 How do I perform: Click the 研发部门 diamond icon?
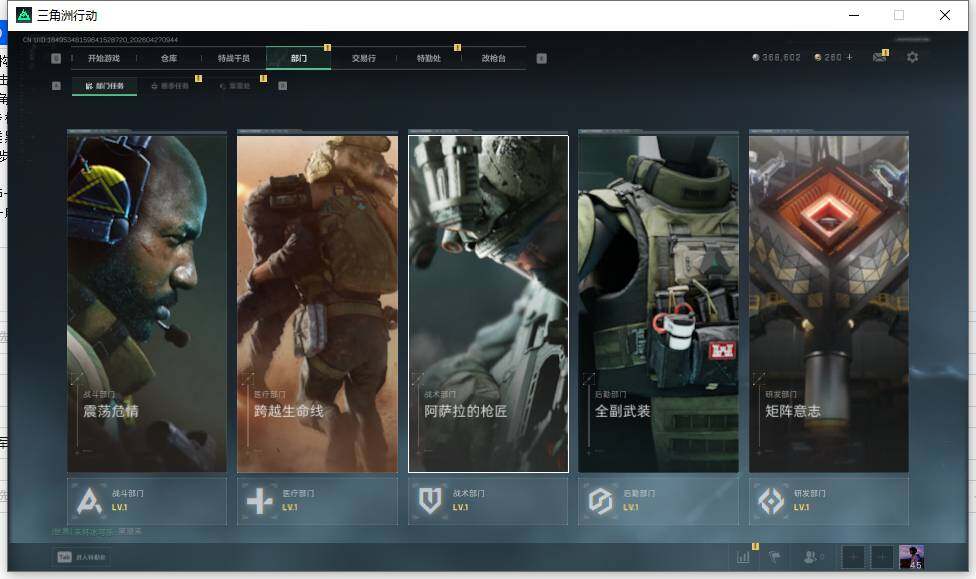click(x=771, y=501)
